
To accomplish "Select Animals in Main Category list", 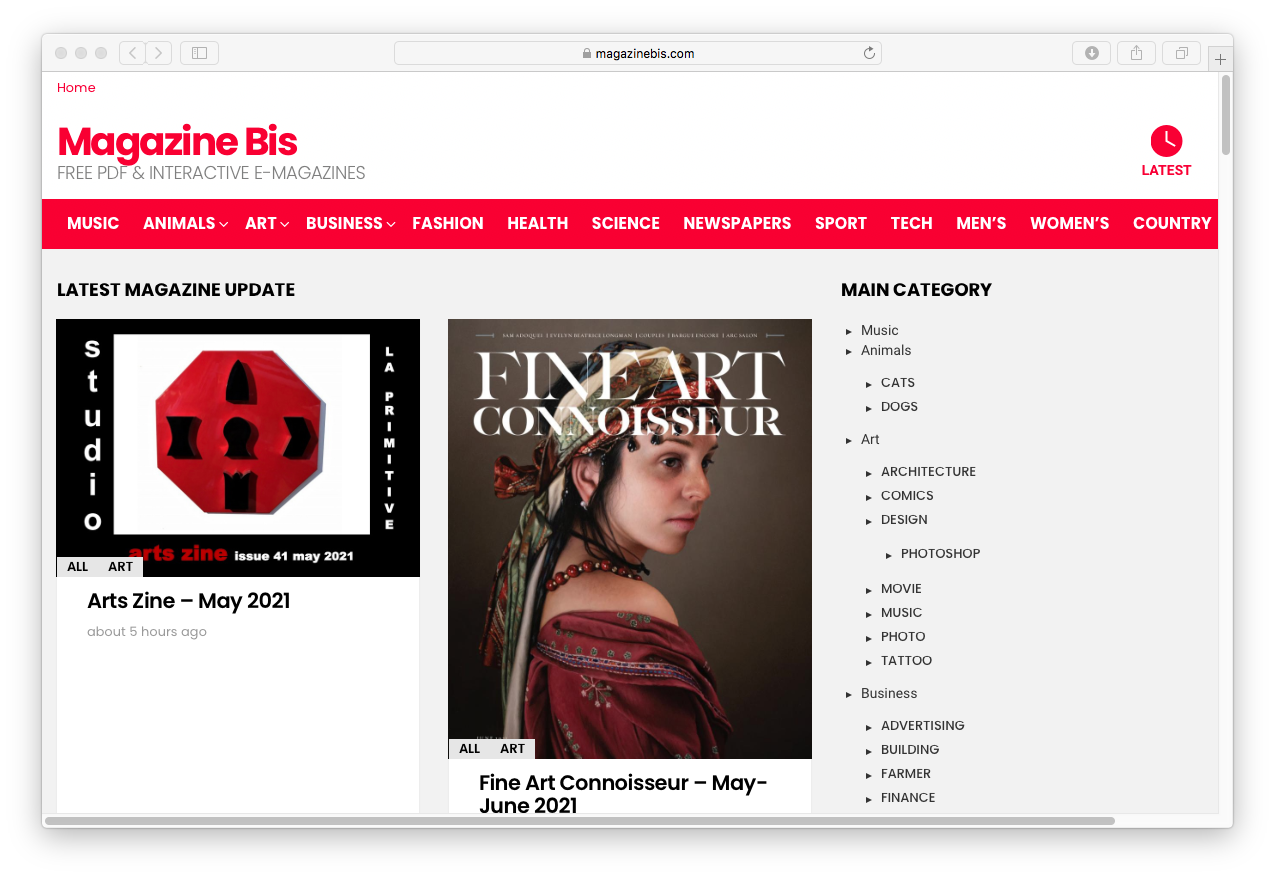I will coord(886,350).
